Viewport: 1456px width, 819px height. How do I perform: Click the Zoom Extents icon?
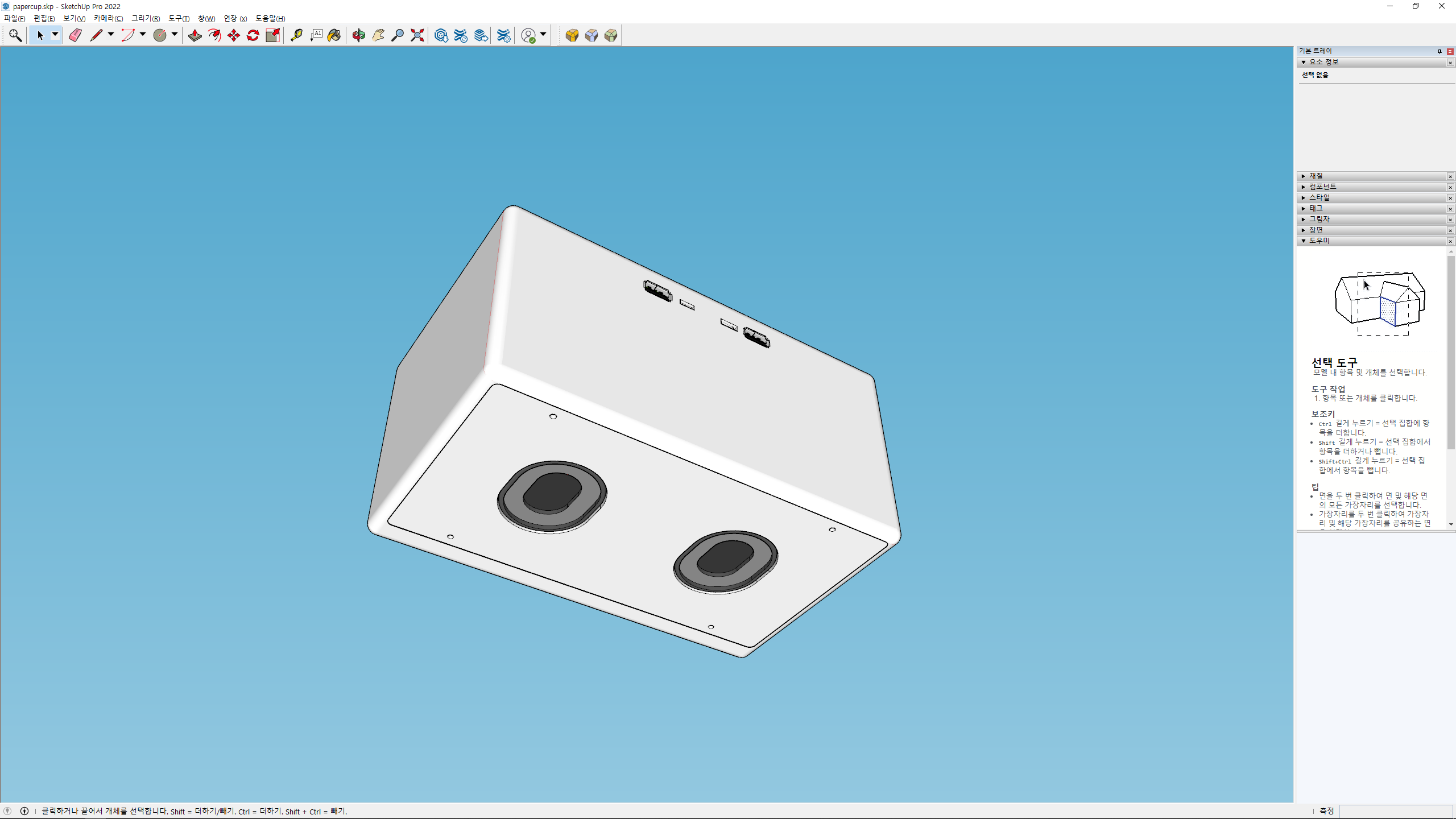click(417, 35)
